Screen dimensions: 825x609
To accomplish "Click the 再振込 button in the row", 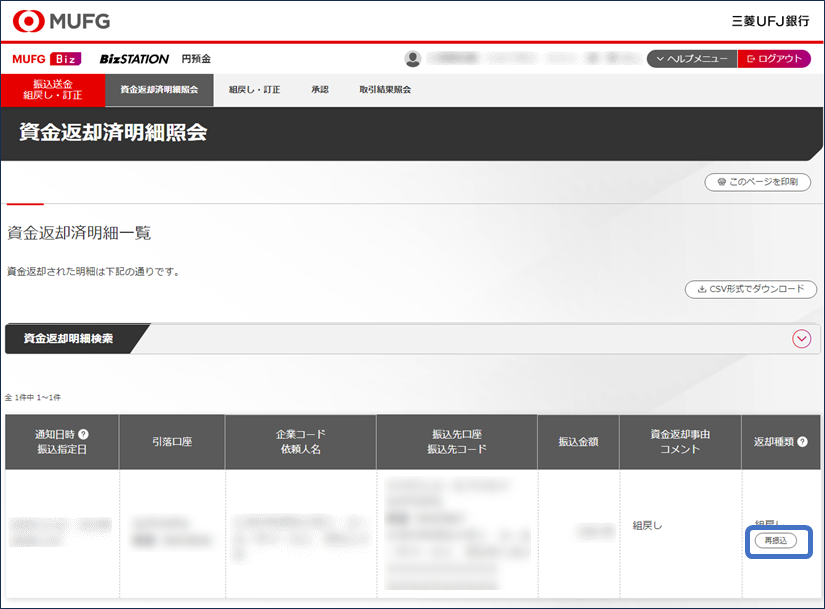I will coord(775,541).
